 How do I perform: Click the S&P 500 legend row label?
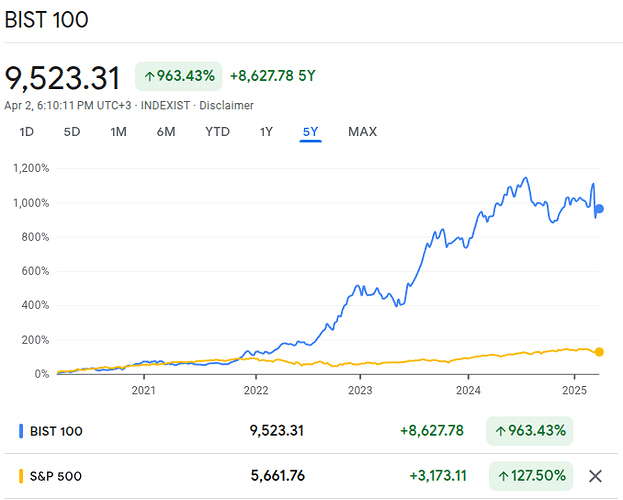[56, 476]
